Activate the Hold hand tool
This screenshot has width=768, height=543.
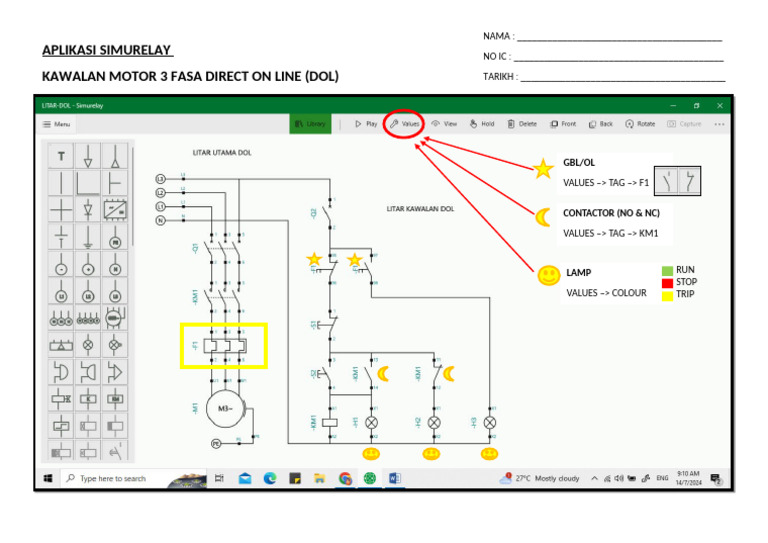tap(482, 124)
